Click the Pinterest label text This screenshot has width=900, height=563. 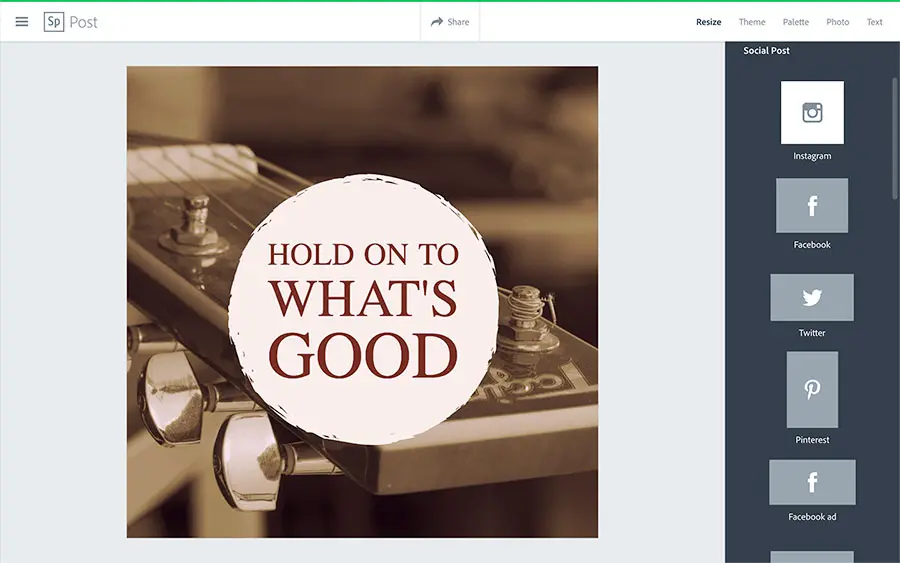812,440
